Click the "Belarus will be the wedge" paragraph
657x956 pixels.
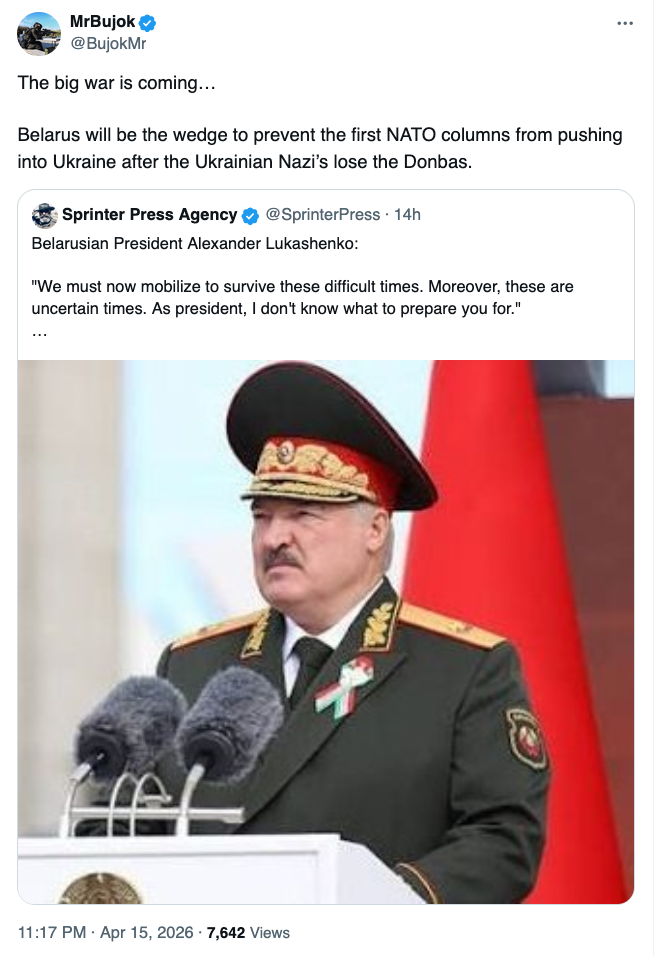[320, 147]
